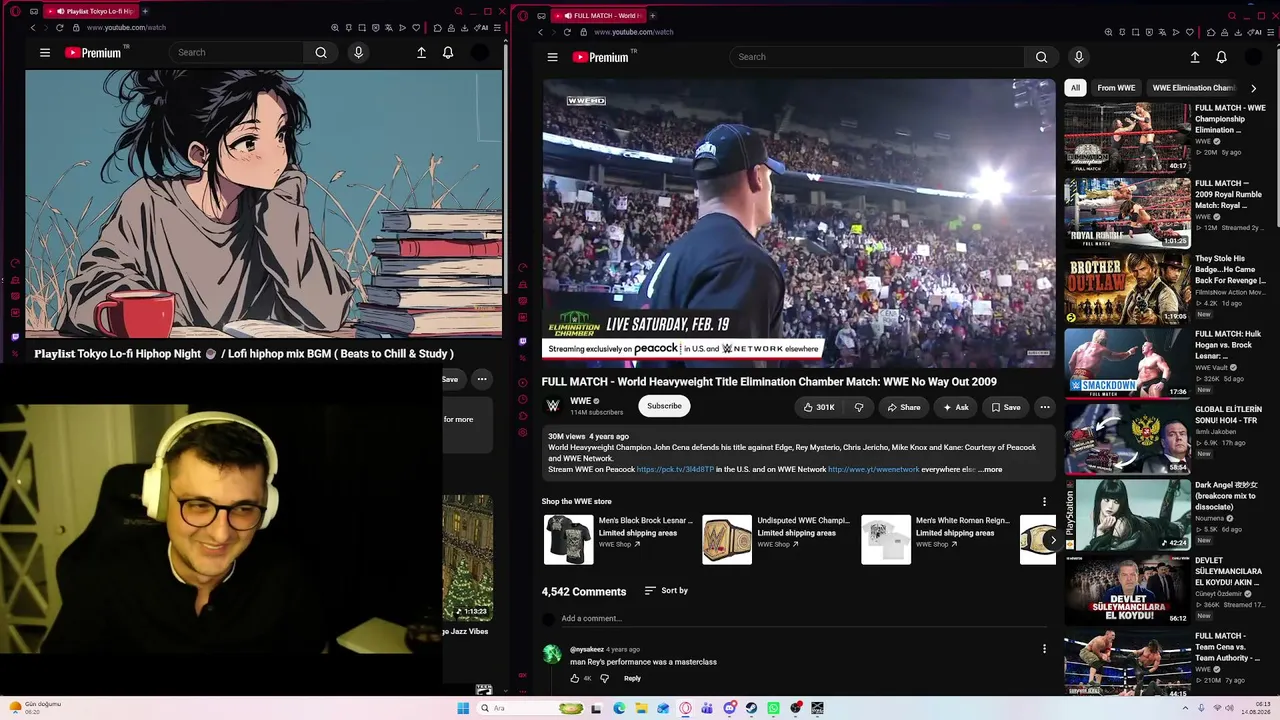The width and height of the screenshot is (1280, 720).
Task: Dislike the WWE Elimination Chamber video
Action: [859, 407]
